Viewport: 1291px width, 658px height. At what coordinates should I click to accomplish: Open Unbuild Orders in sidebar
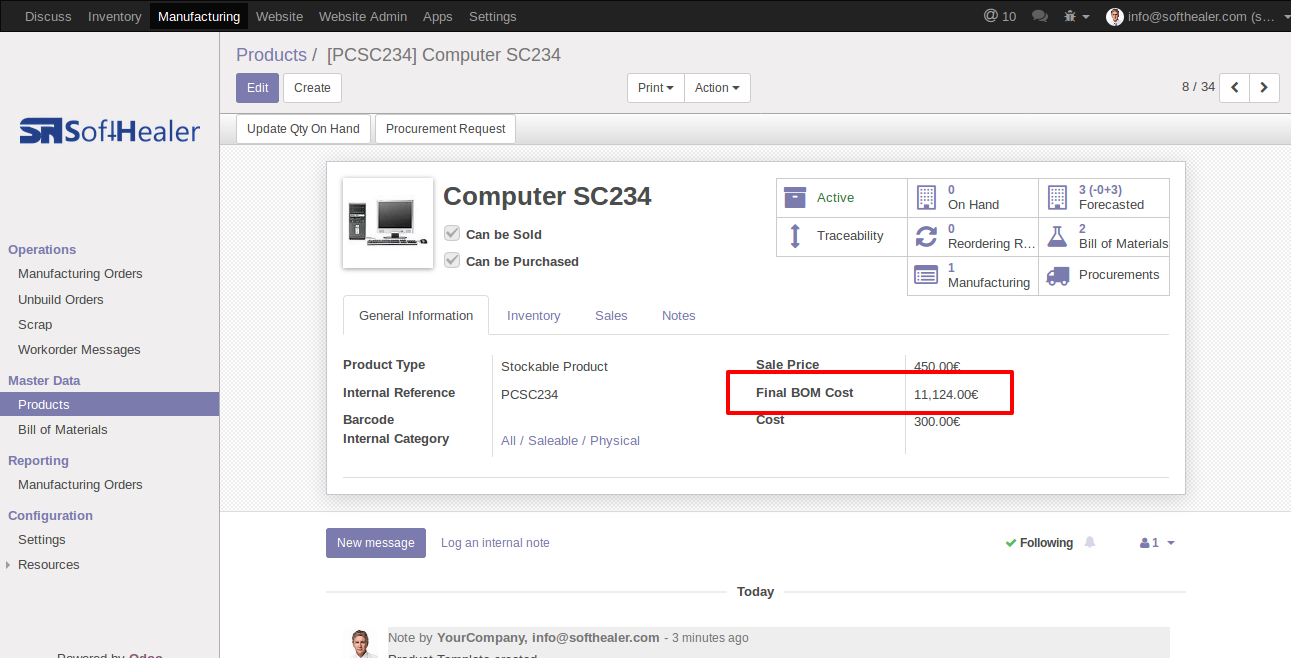[61, 299]
